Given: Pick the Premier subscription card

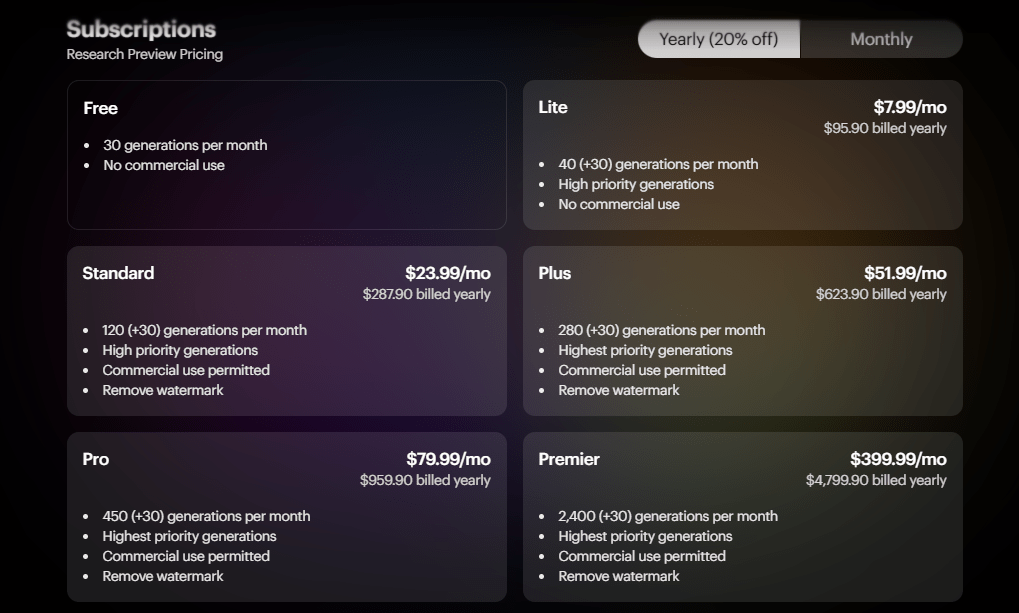Looking at the screenshot, I should (x=743, y=517).
